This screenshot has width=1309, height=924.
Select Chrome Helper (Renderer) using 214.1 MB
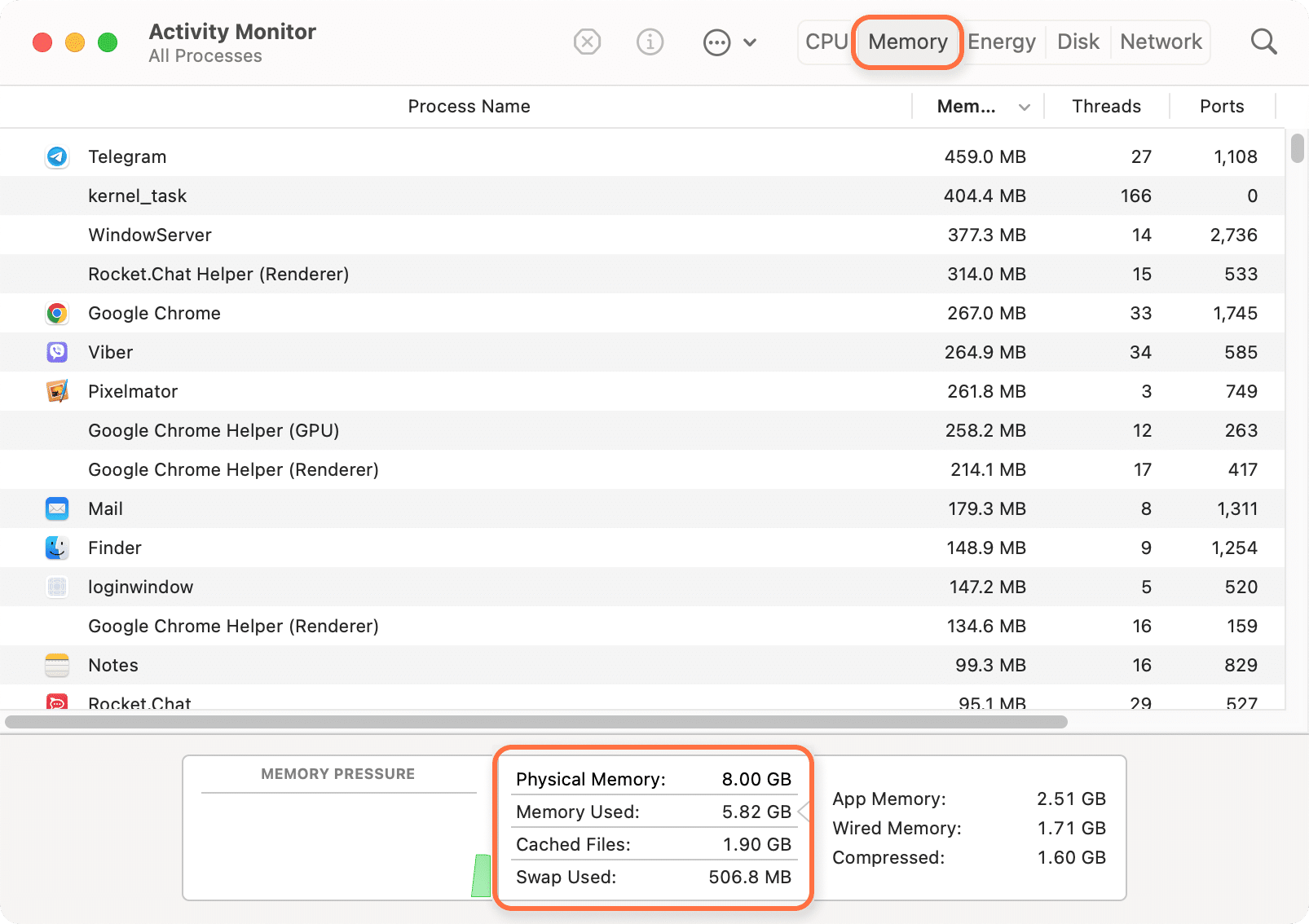click(x=642, y=469)
